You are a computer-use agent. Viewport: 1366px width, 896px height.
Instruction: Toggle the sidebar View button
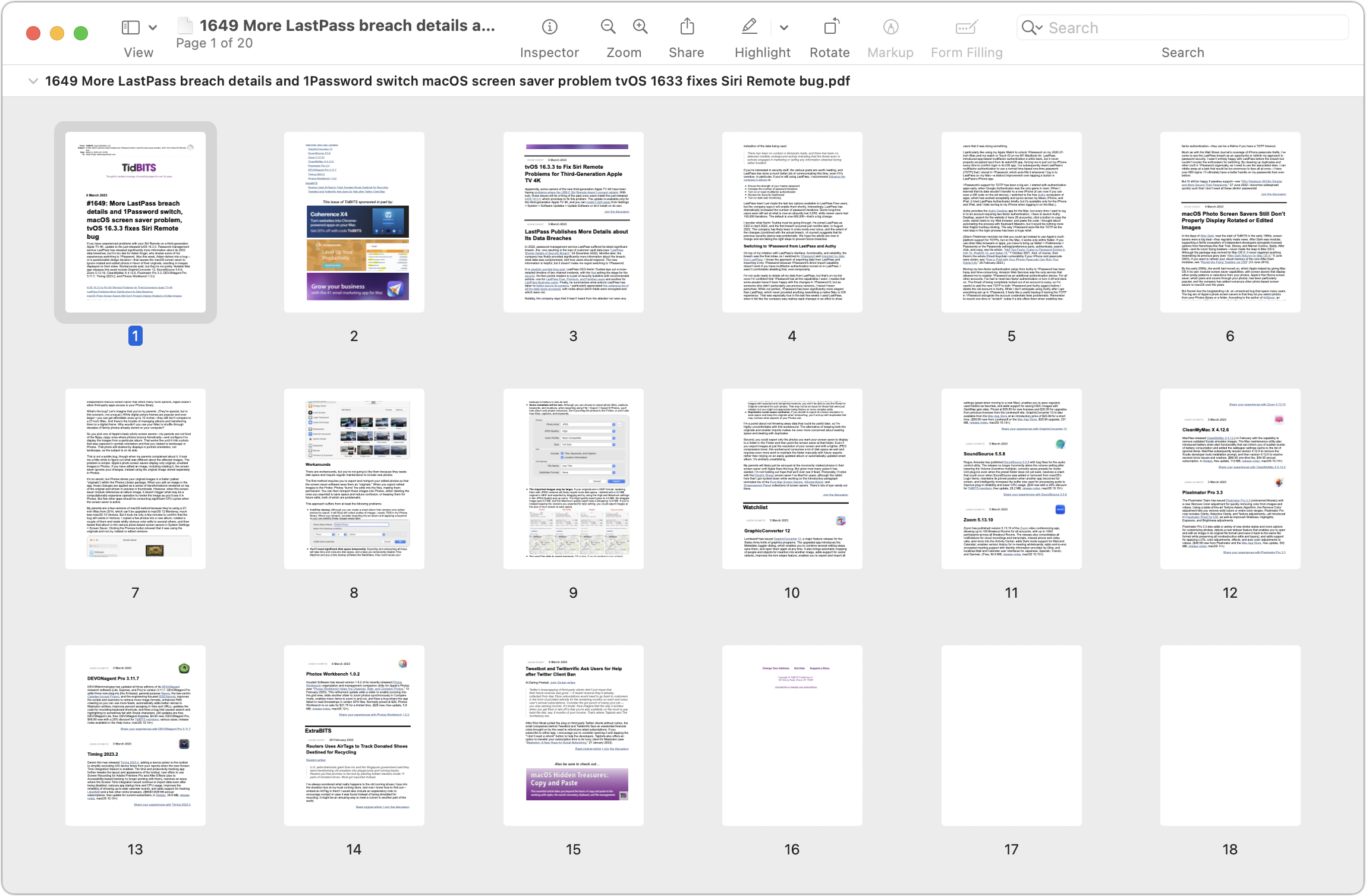coord(131,27)
